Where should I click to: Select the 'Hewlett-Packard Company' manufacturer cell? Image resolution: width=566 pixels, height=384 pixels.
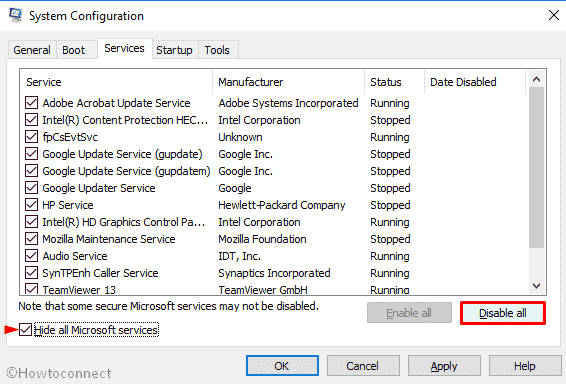coord(282,205)
